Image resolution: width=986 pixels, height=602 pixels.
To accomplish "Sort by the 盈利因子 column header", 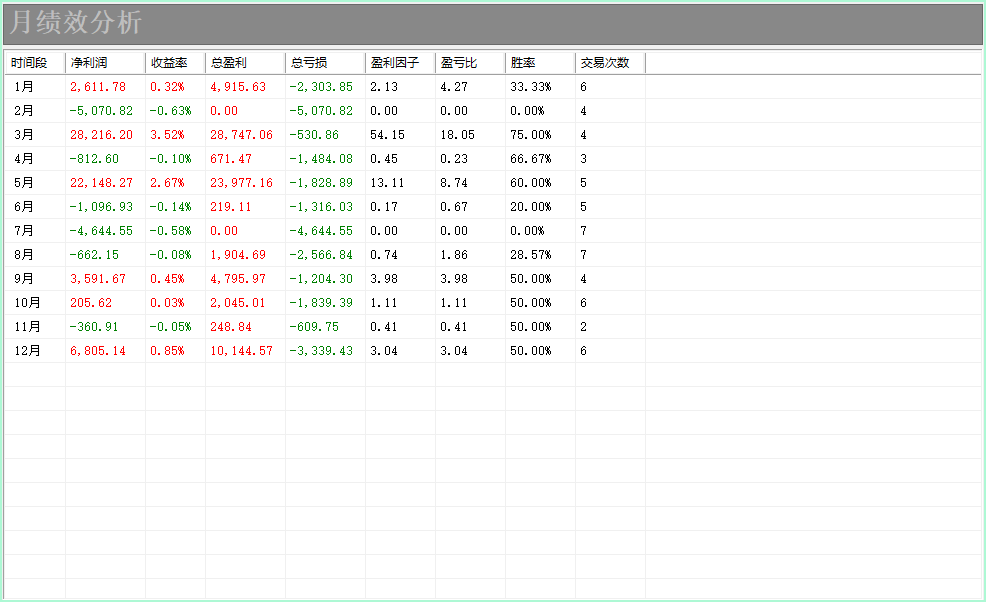I will click(x=400, y=63).
